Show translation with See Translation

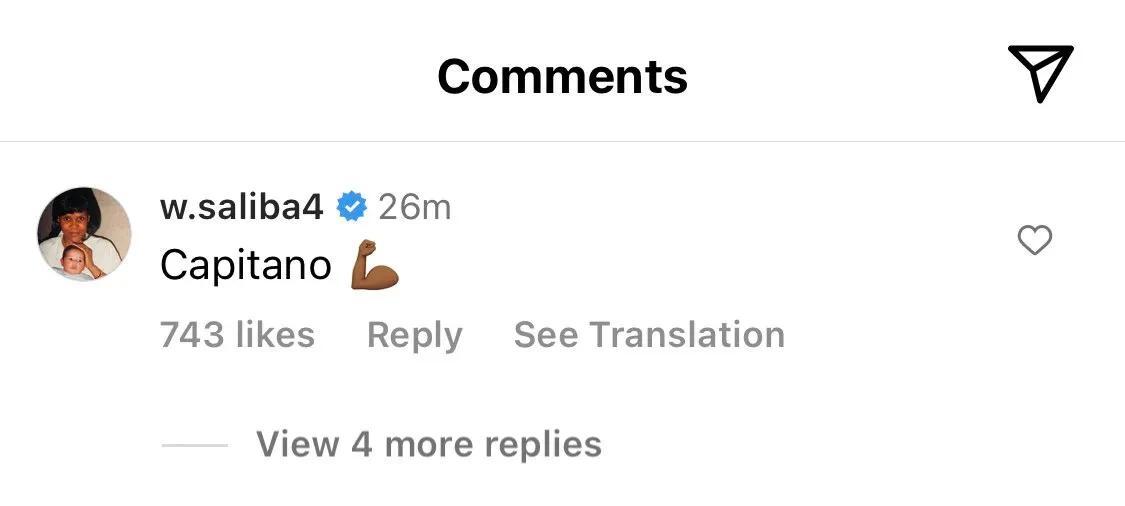pyautogui.click(x=649, y=335)
